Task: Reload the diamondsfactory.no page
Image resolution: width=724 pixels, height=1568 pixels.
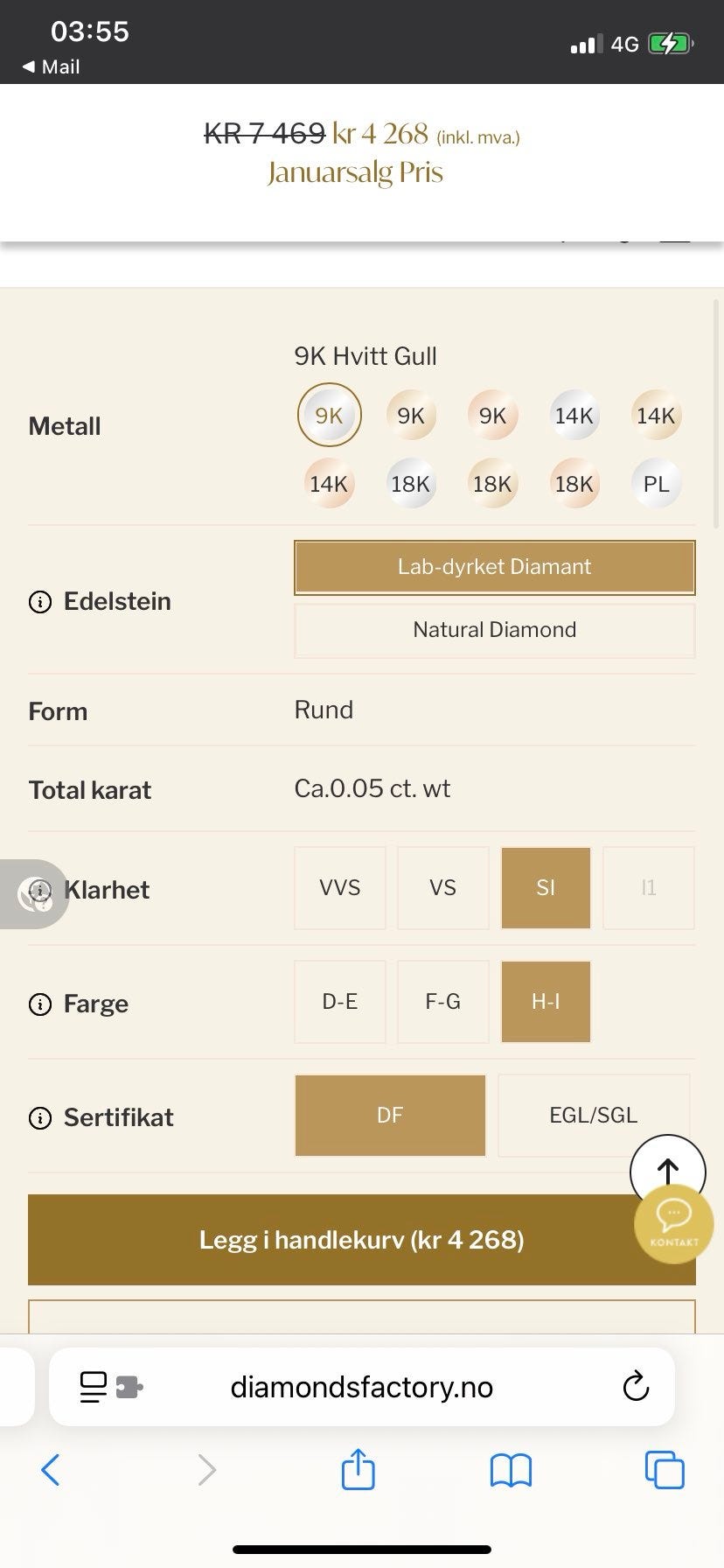Action: [636, 1387]
